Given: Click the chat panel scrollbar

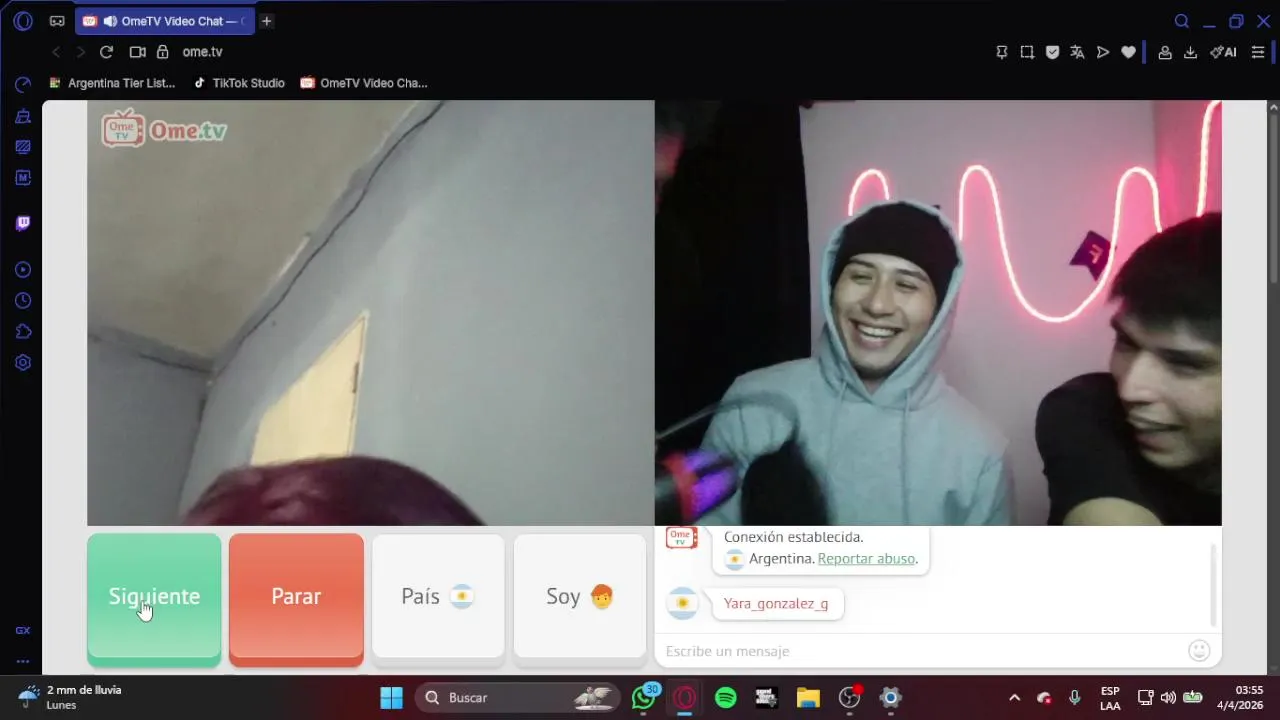Looking at the screenshot, I should coord(1214,585).
